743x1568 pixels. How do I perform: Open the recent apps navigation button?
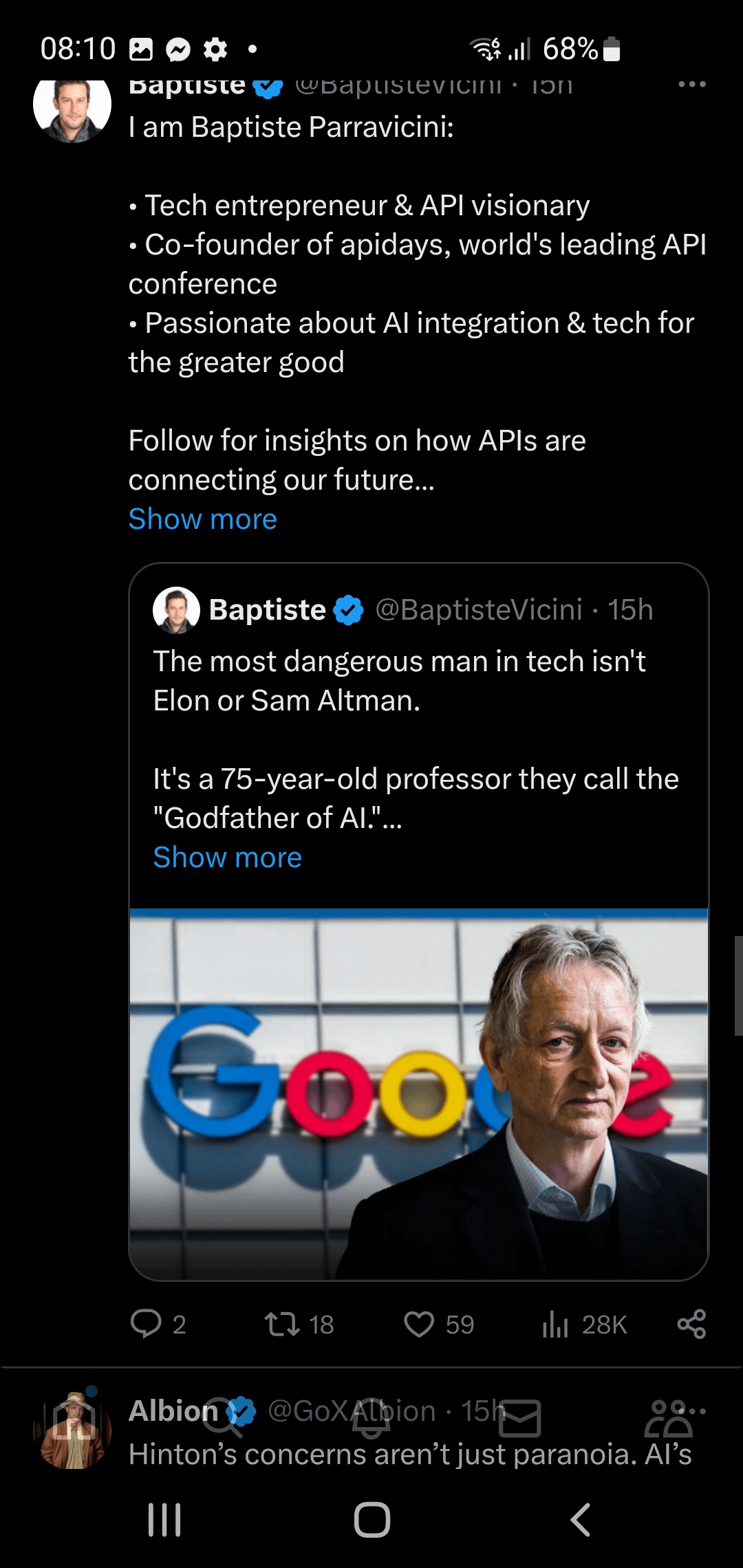point(164,1520)
